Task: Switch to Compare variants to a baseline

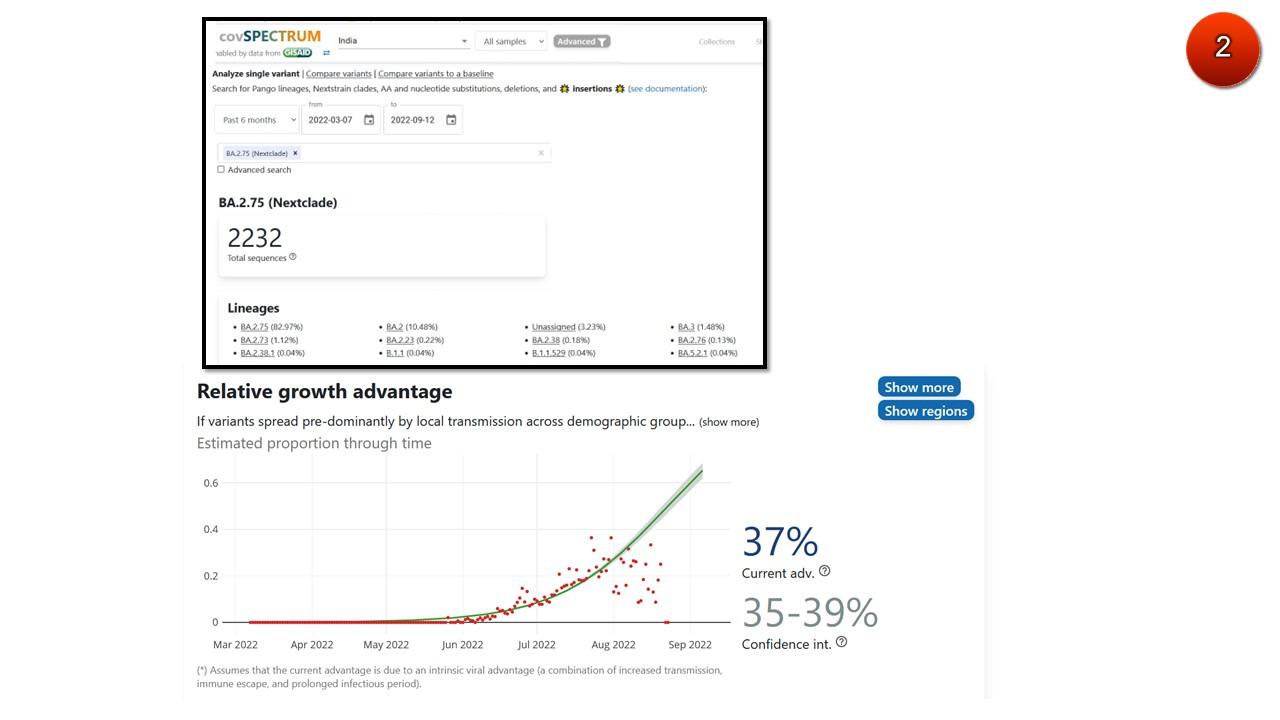Action: point(435,74)
